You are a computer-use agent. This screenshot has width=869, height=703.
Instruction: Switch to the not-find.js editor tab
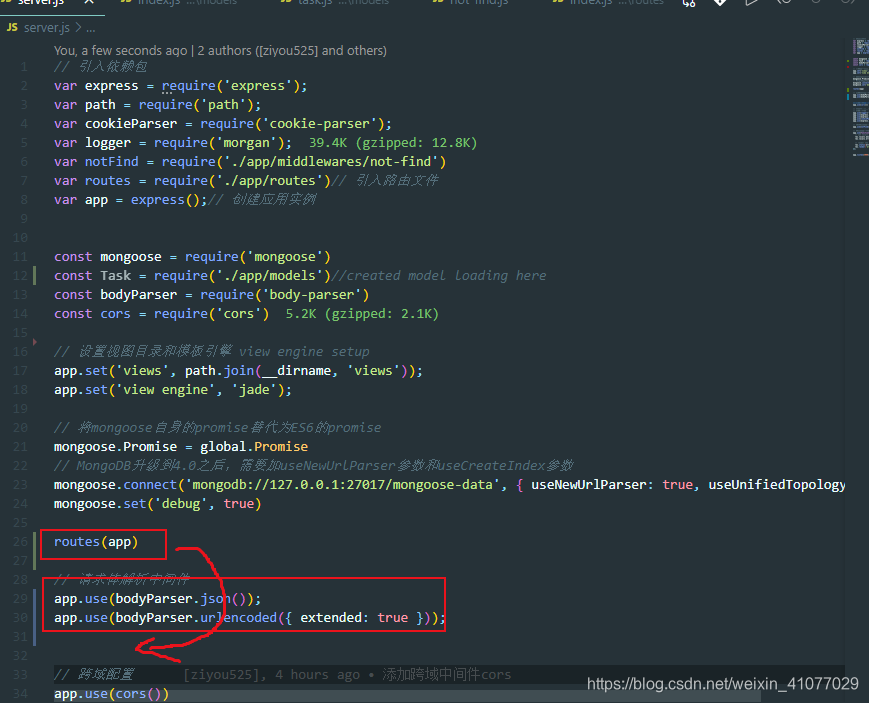(470, 3)
